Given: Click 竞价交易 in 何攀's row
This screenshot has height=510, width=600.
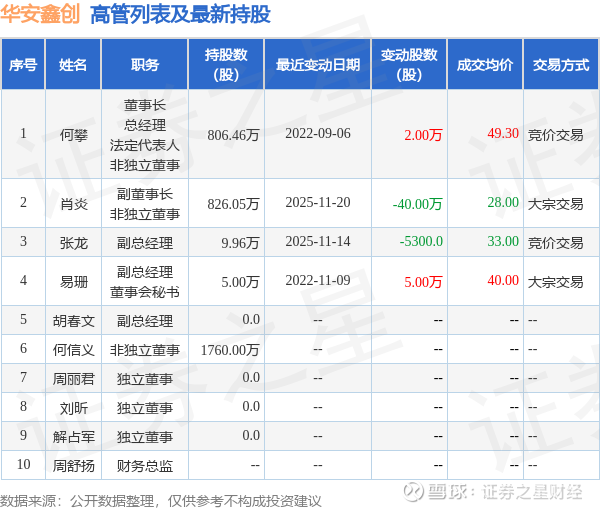Looking at the screenshot, I should (x=555, y=135).
